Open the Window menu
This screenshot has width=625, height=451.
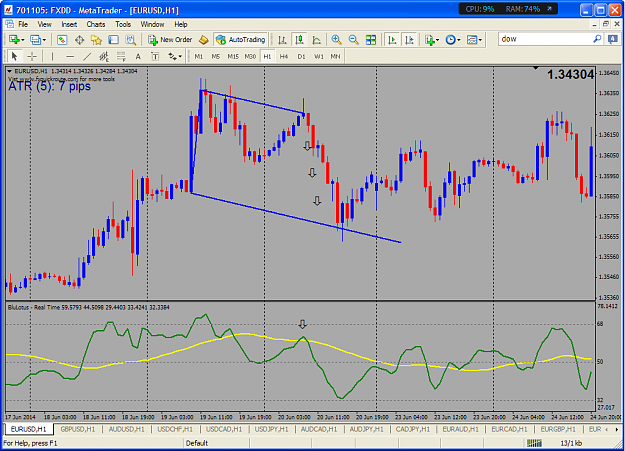(x=152, y=24)
